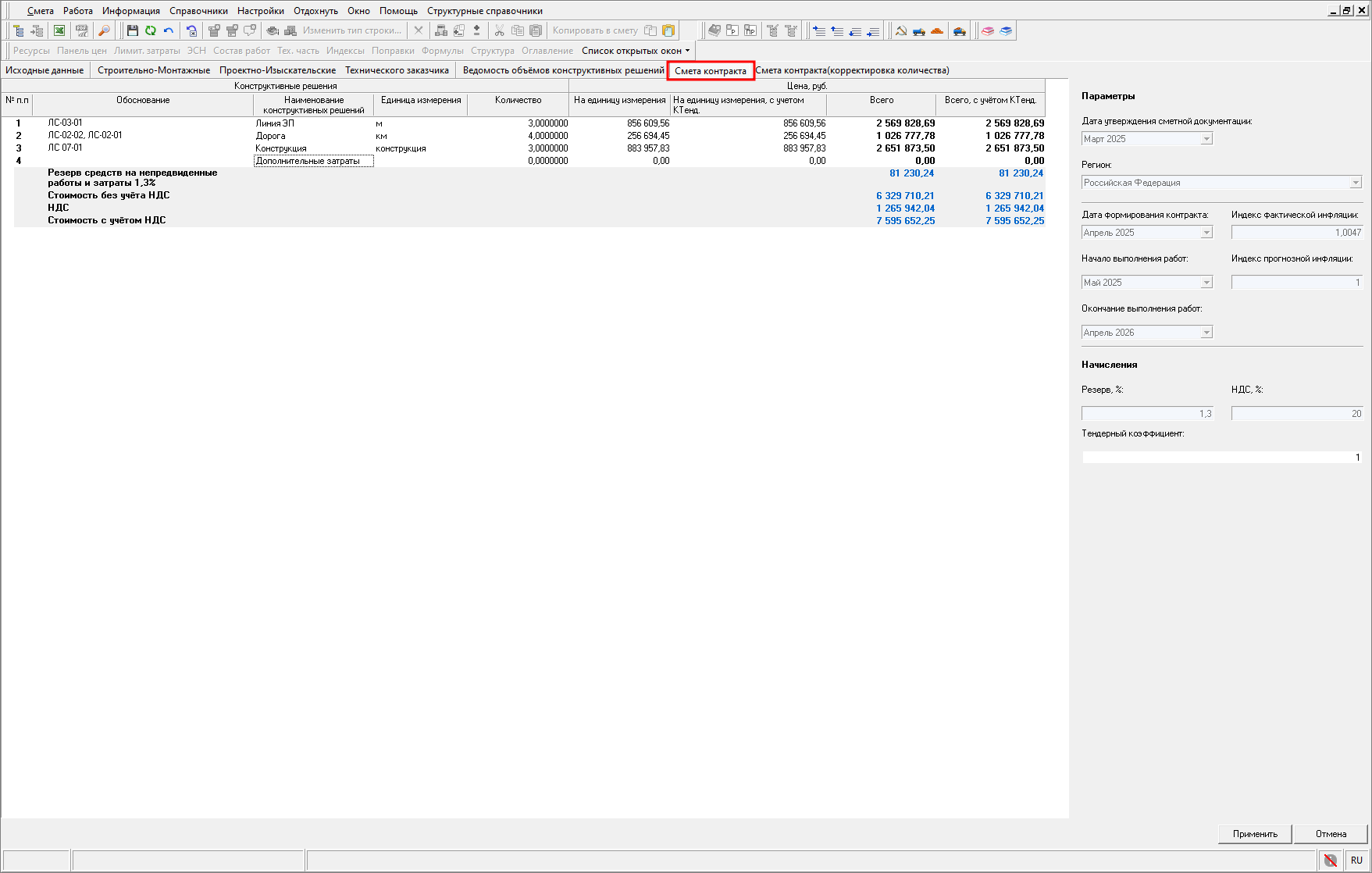Screen dimensions: 1372x873
Task: Switch to Ведомость объёмов конструктивных решений tab
Action: coord(563,70)
